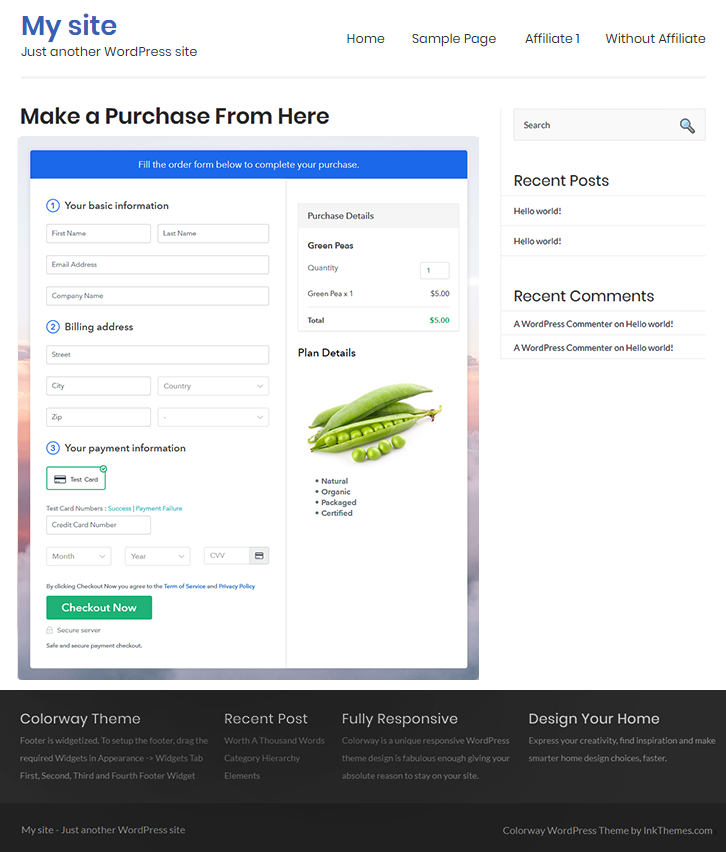This screenshot has width=726, height=852.
Task: Open the Year expiry dropdown
Action: coord(158,556)
